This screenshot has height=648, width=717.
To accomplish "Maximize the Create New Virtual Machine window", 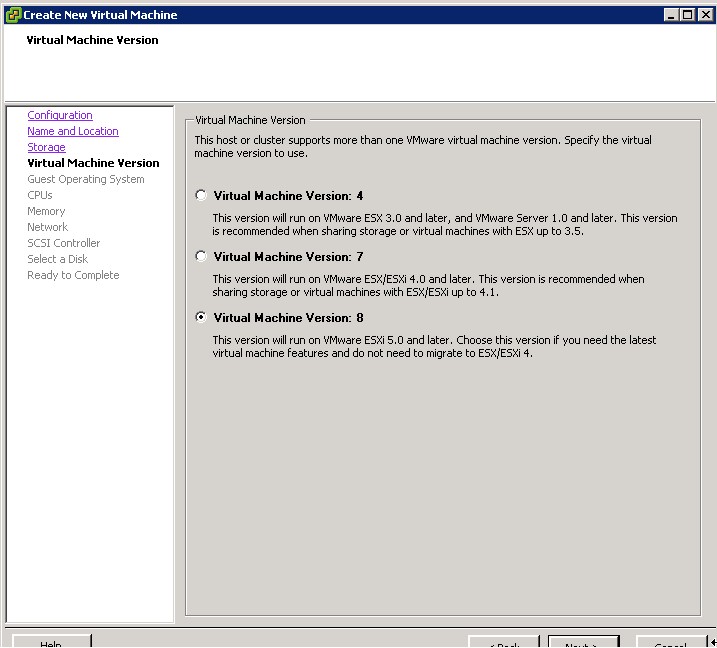I will point(687,15).
